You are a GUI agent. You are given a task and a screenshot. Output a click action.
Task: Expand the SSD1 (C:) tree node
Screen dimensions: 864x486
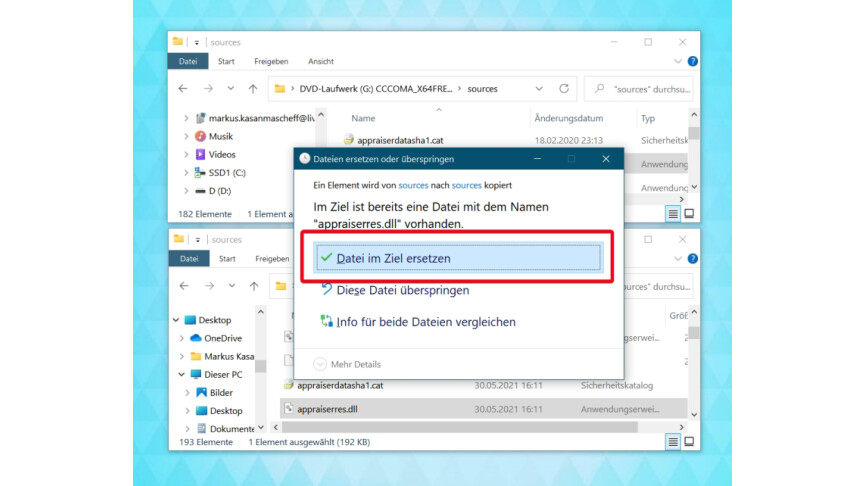pos(186,172)
